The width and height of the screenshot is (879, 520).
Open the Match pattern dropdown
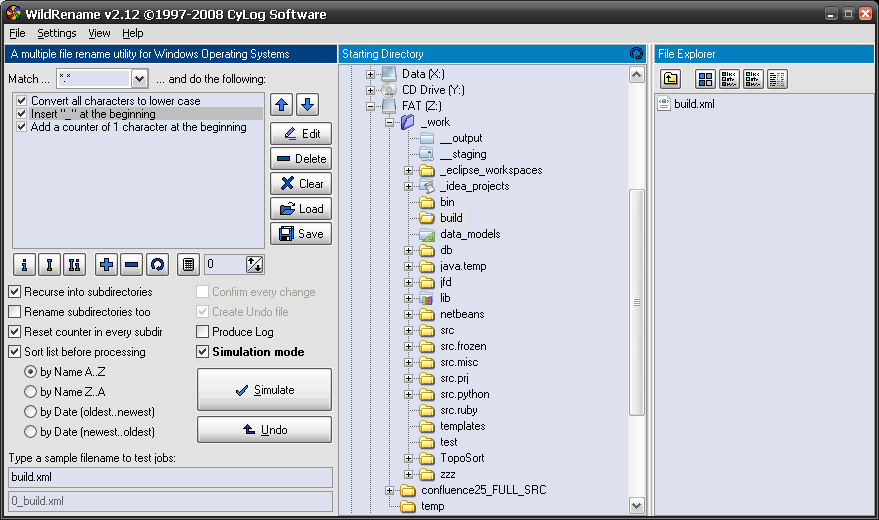[139, 78]
